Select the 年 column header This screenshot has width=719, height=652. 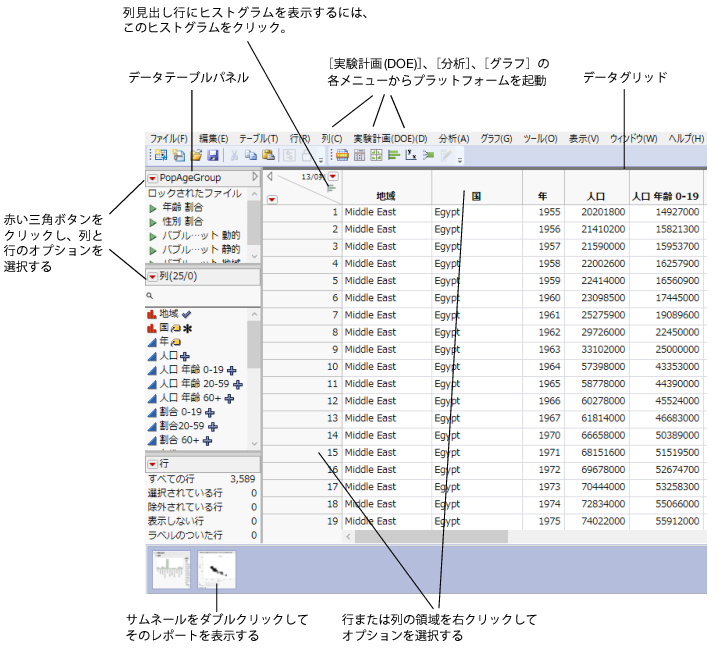point(543,196)
